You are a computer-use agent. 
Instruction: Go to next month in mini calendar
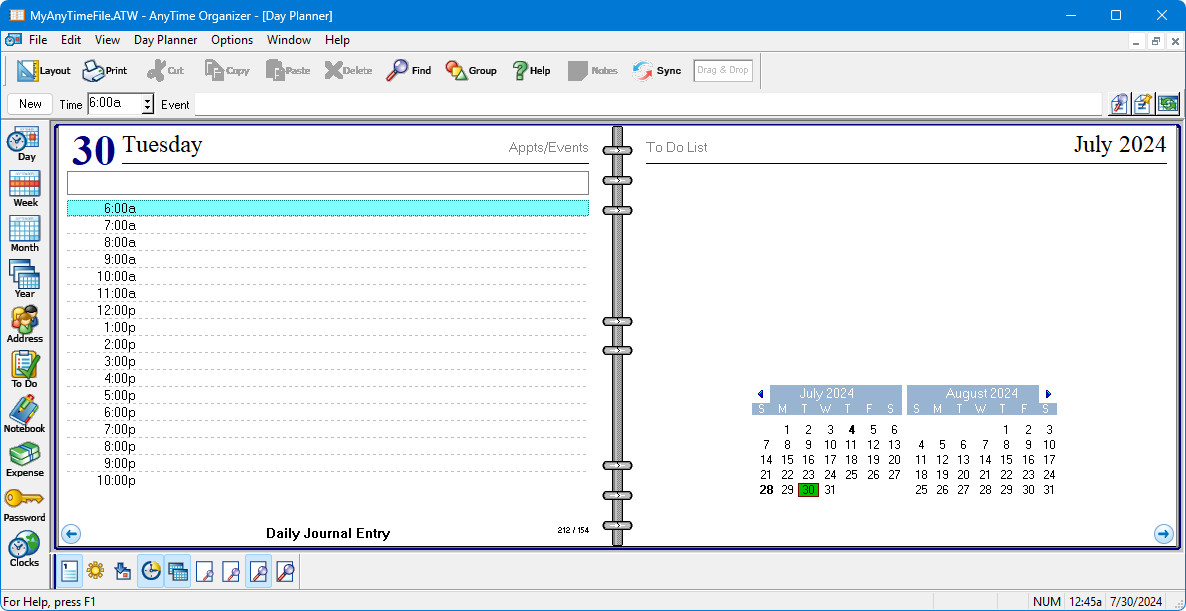(x=1048, y=394)
